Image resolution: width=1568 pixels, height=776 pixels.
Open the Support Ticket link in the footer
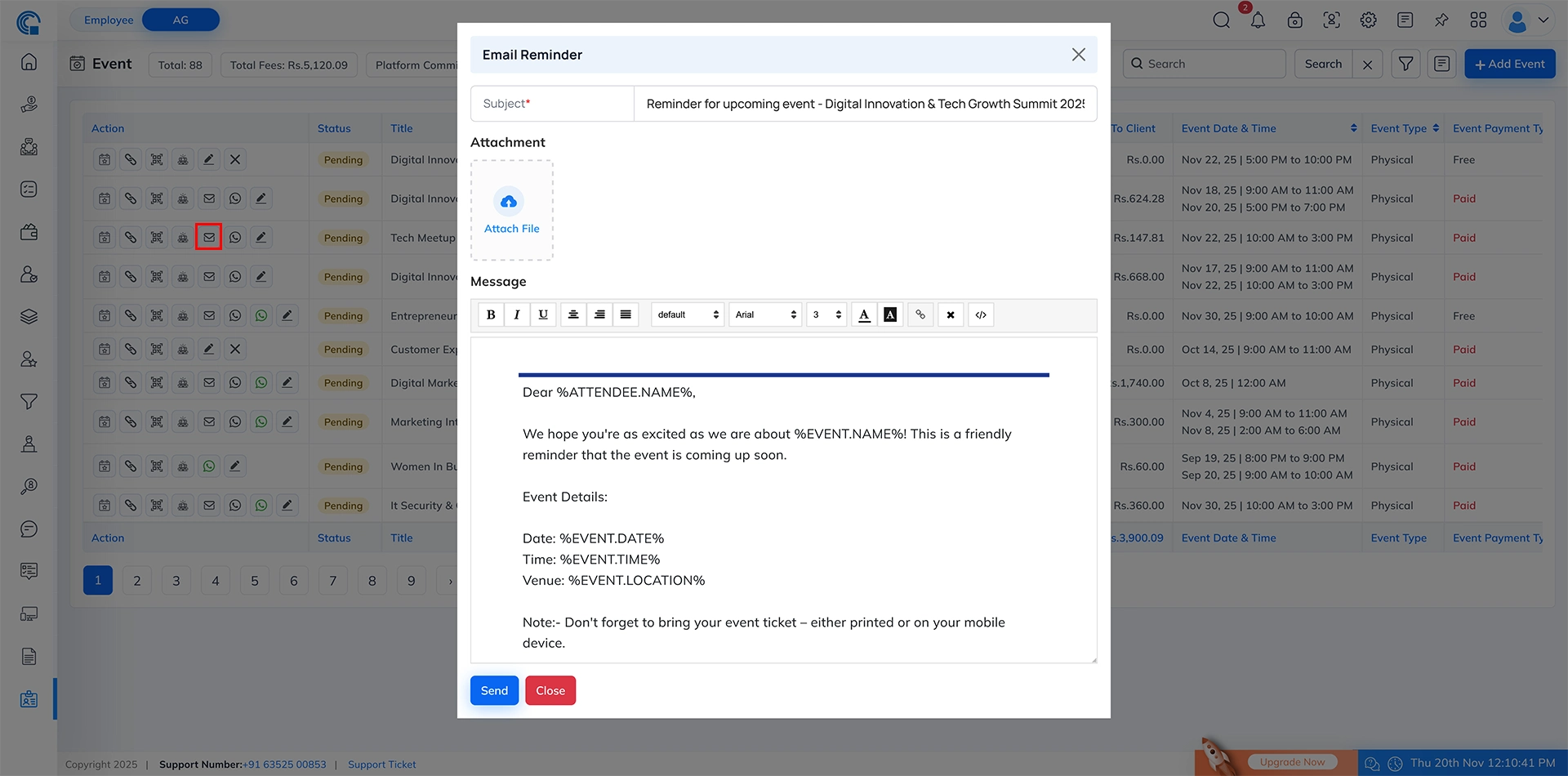(x=381, y=764)
